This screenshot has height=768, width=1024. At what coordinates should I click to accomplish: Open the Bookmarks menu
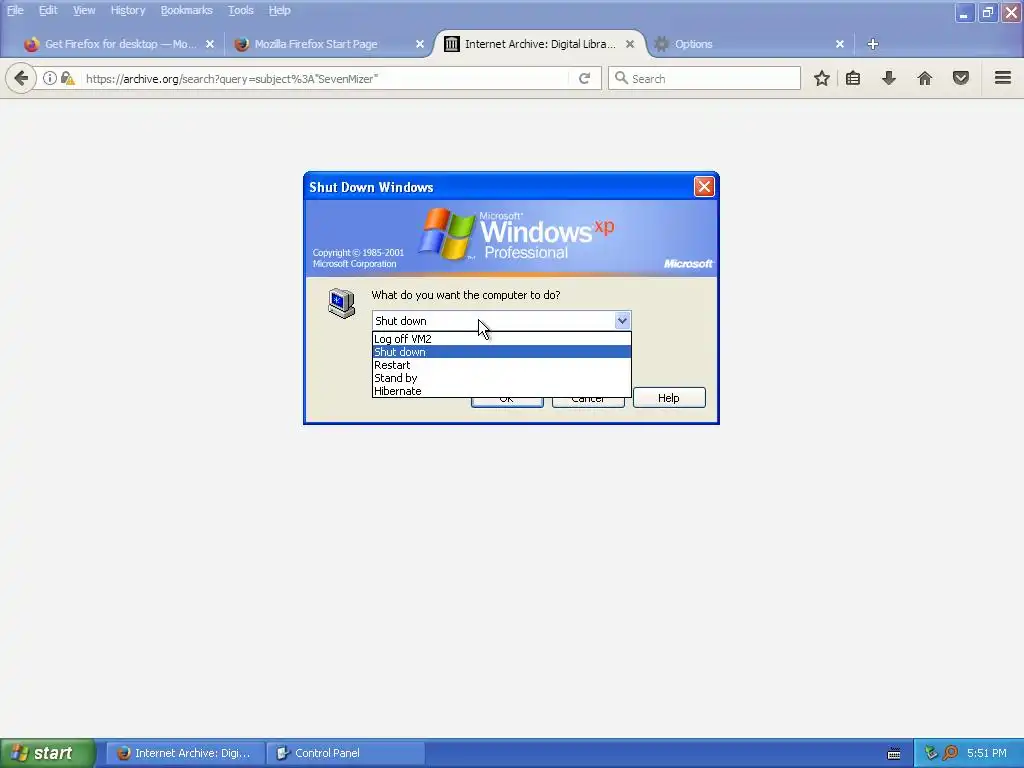click(x=186, y=10)
